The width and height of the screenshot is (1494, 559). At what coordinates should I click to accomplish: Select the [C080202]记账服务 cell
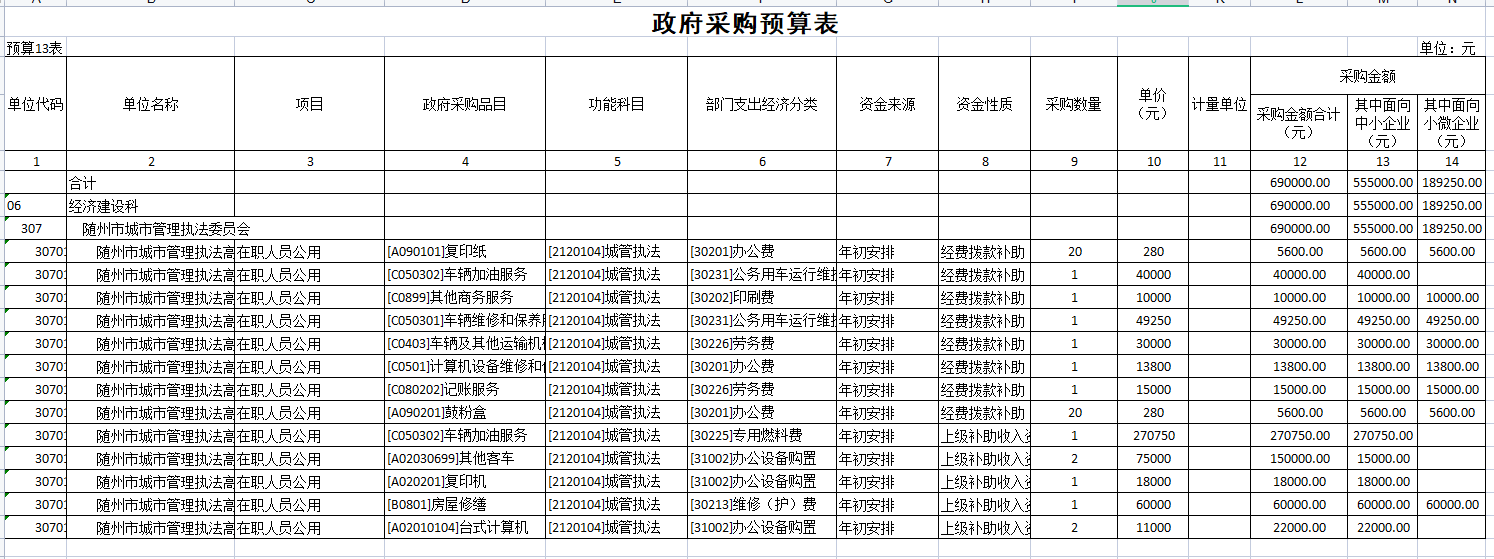pyautogui.click(x=465, y=390)
